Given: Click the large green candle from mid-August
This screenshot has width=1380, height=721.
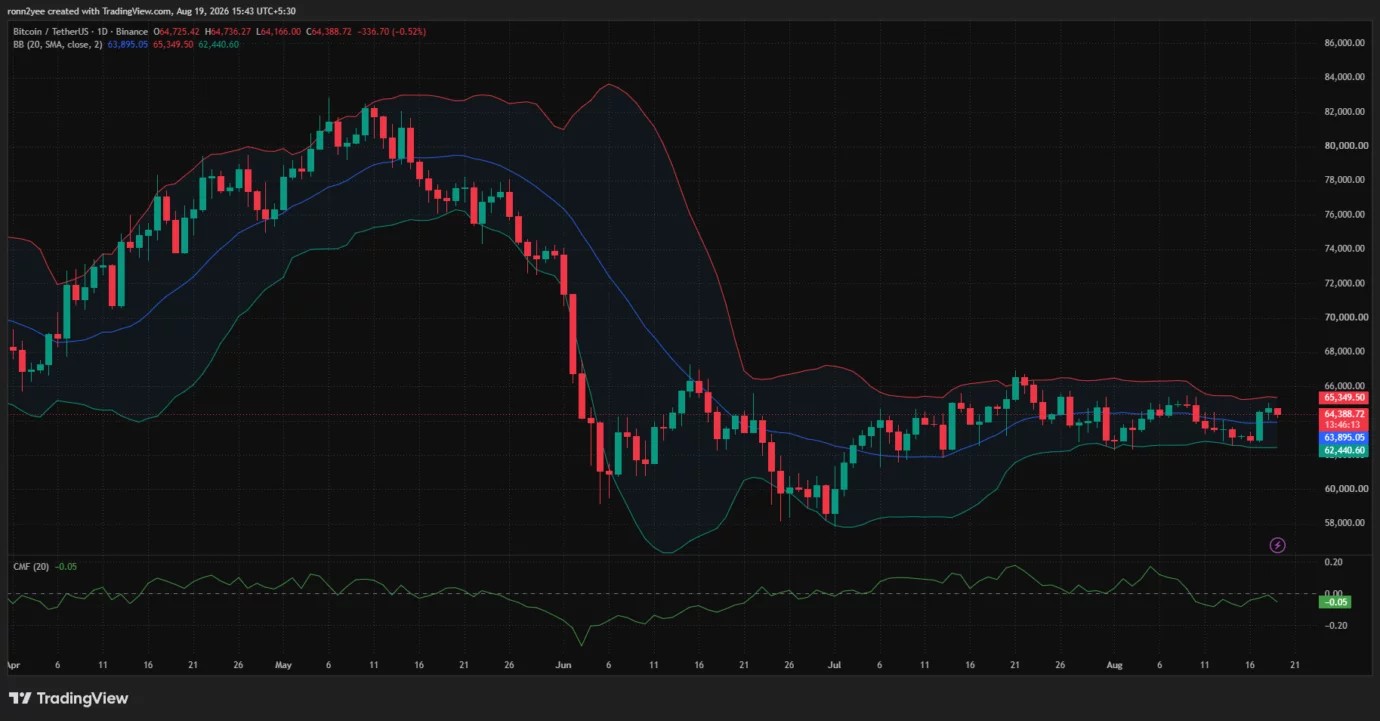Looking at the screenshot, I should (x=1259, y=426).
